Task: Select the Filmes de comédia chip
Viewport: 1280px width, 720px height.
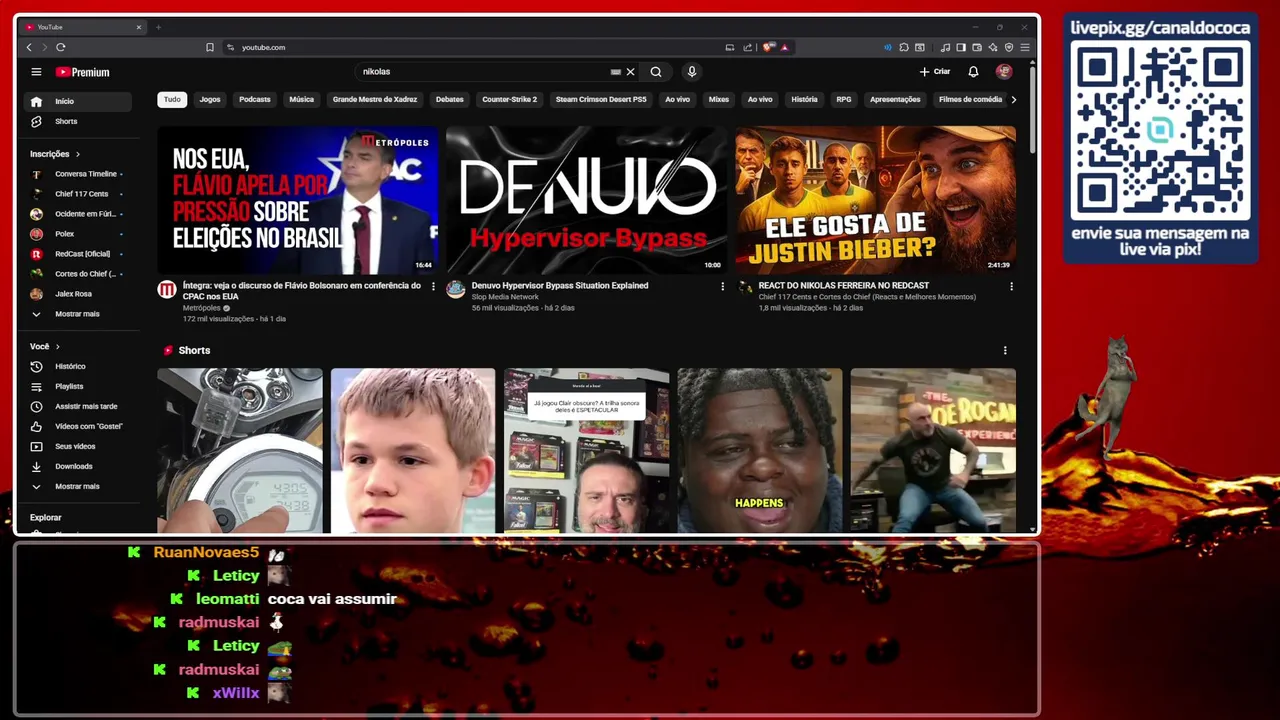Action: [x=970, y=99]
